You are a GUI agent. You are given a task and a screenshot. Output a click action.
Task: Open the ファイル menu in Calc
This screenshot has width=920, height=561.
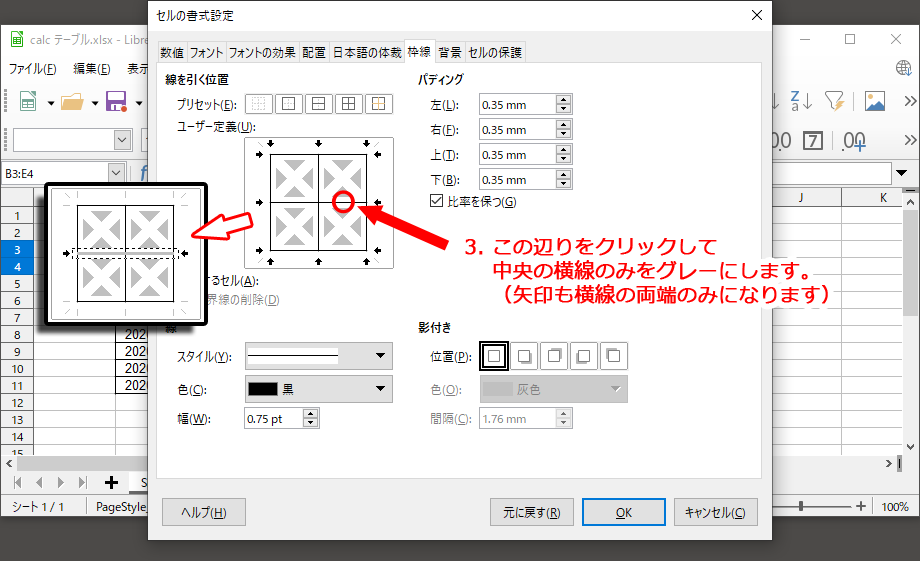(32, 69)
